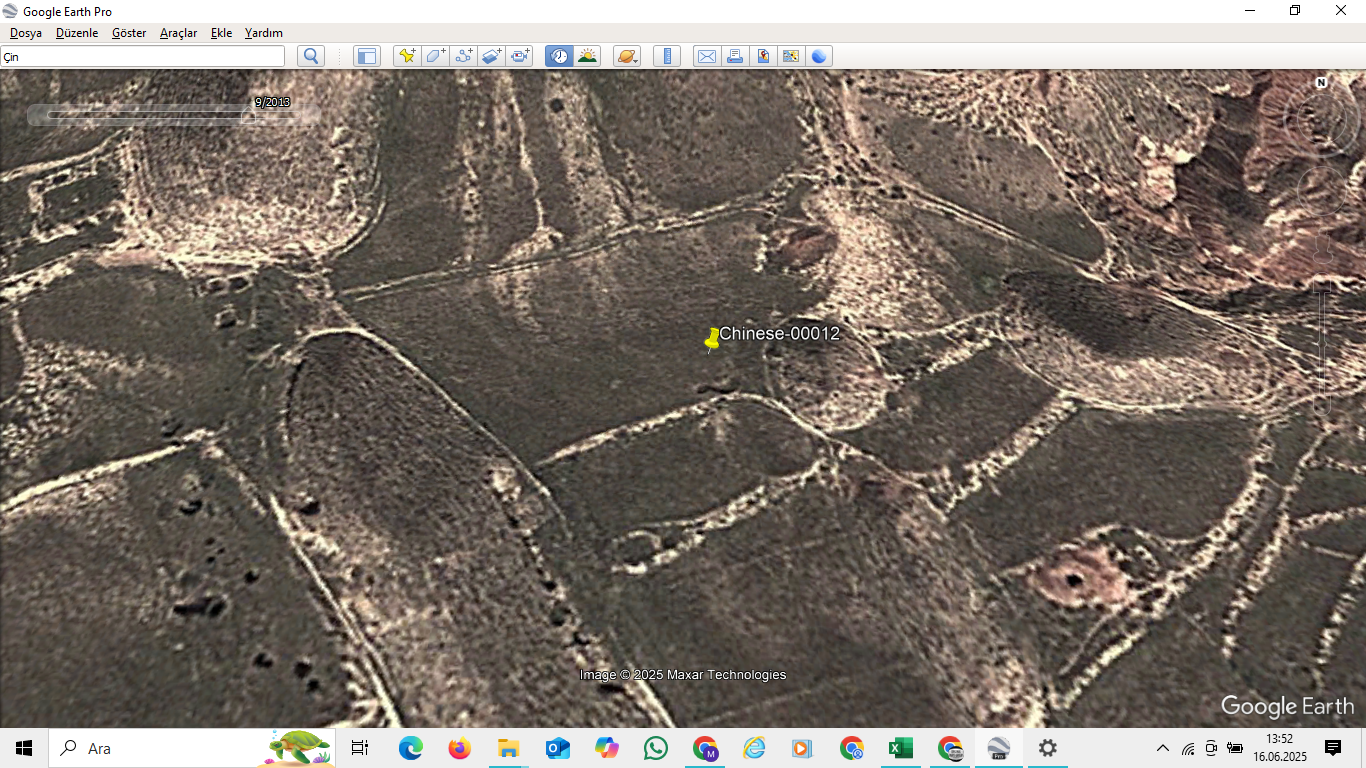Click the 9/2013 date label
This screenshot has height=768, width=1366.
(272, 102)
